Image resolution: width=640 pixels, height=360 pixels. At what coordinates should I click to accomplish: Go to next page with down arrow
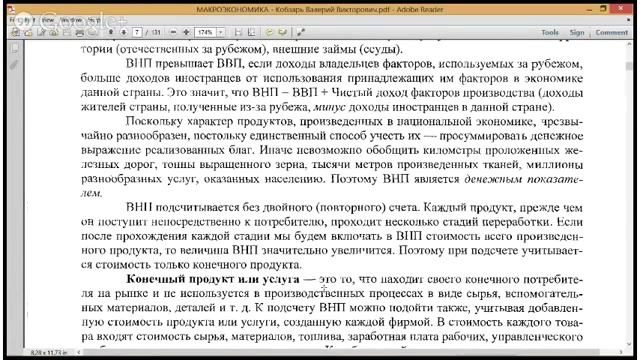pyautogui.click(x=124, y=32)
